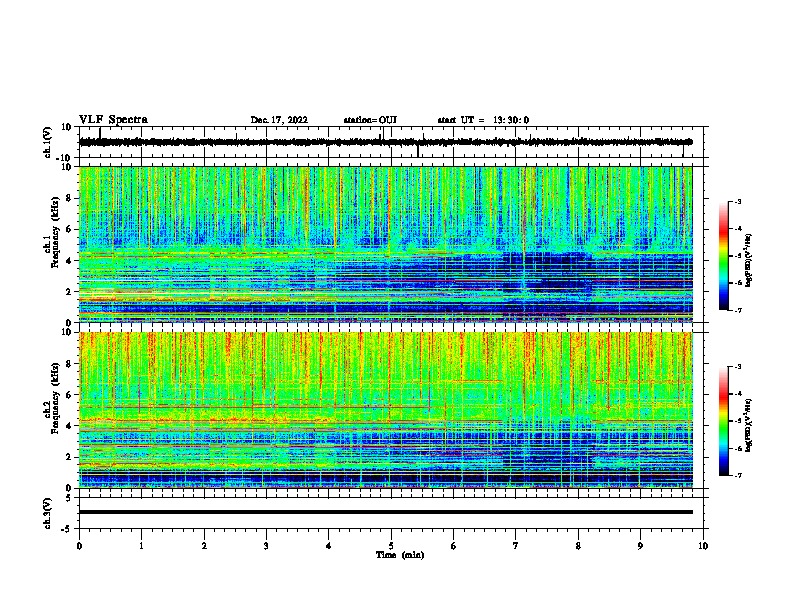Click time axis tick label "3"

click(x=266, y=546)
